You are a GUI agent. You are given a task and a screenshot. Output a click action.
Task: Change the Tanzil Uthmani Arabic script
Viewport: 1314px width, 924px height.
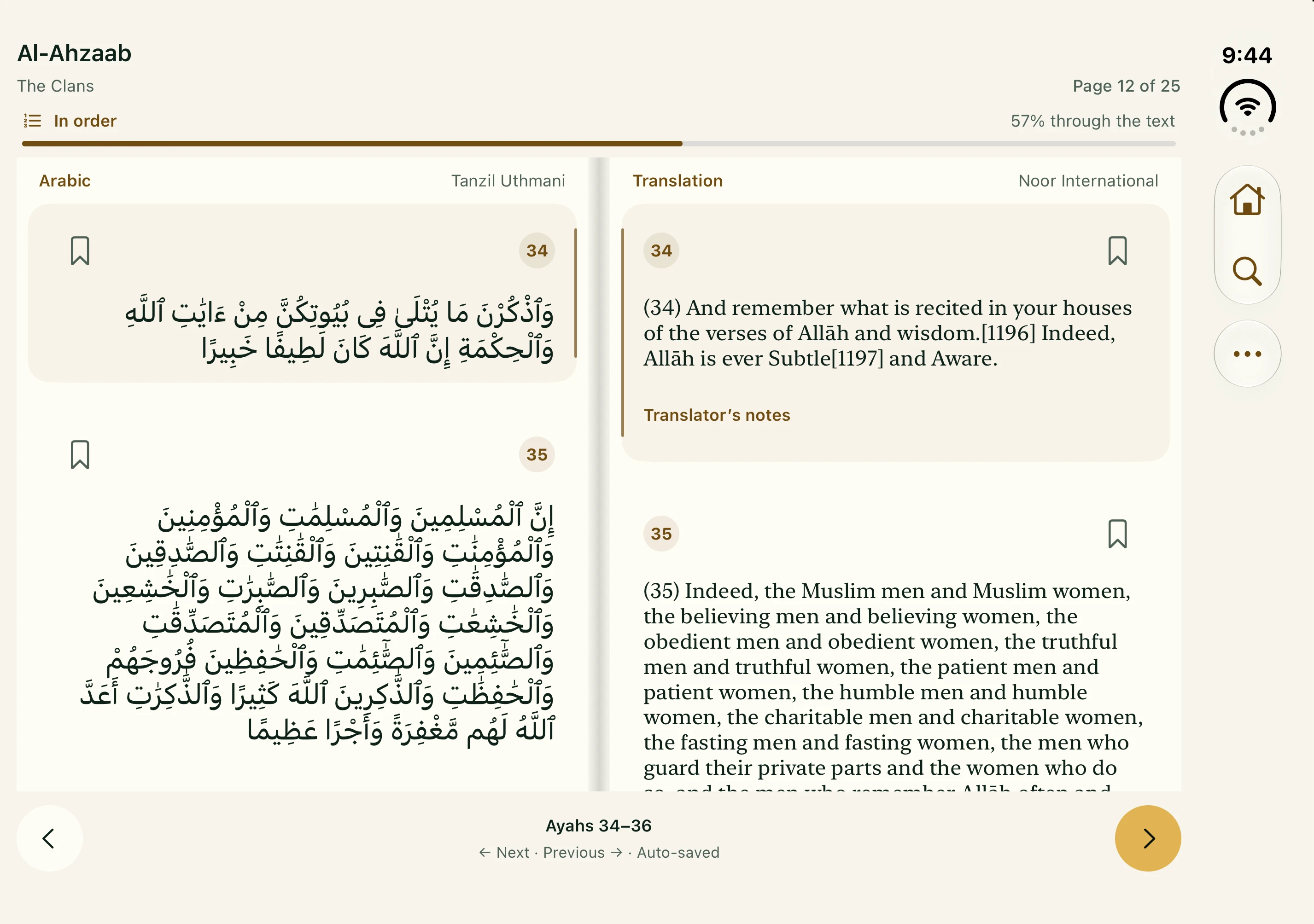click(508, 181)
